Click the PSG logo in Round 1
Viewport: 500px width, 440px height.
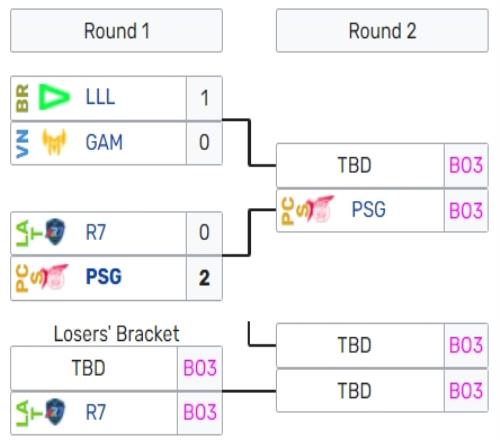pos(54,276)
